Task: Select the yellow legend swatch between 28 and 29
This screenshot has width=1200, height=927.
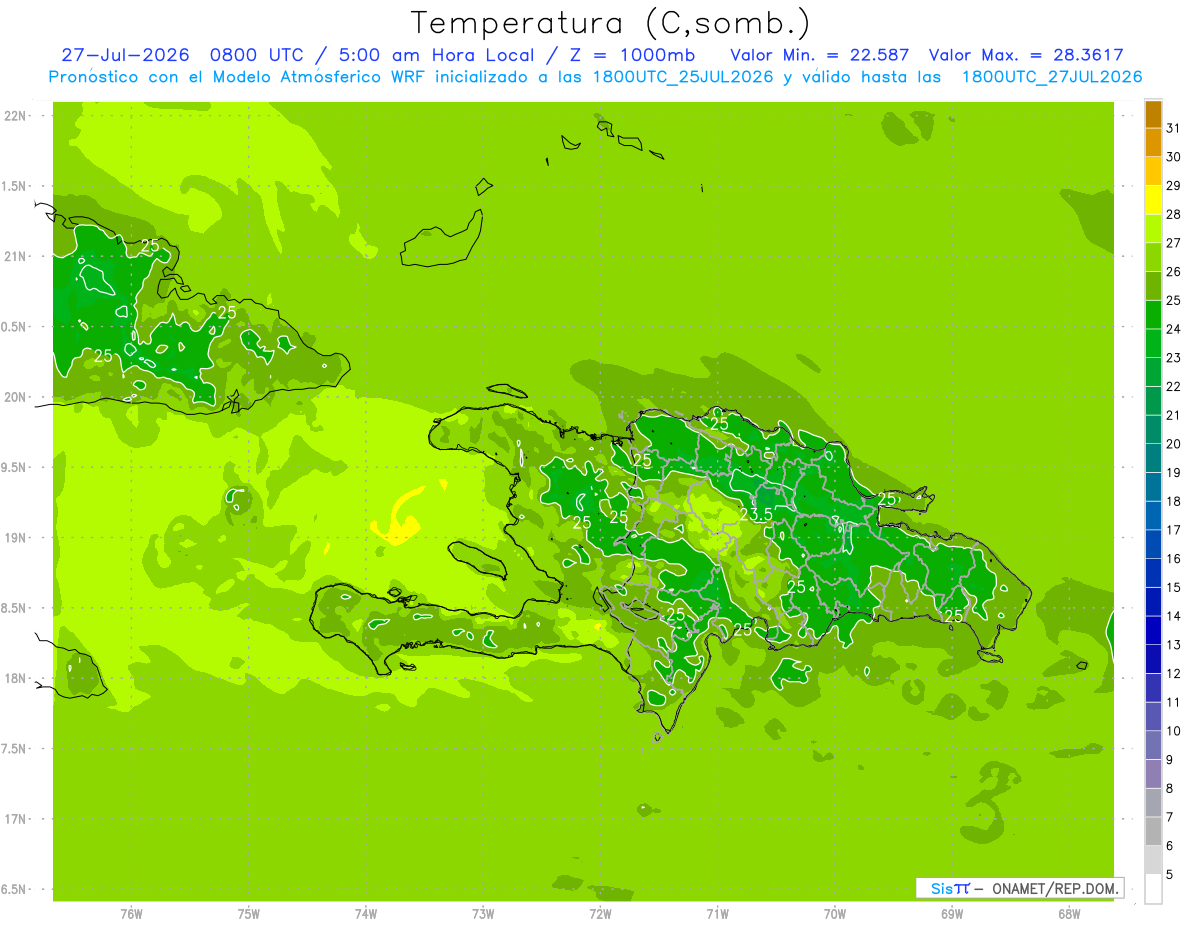Action: [x=1154, y=200]
